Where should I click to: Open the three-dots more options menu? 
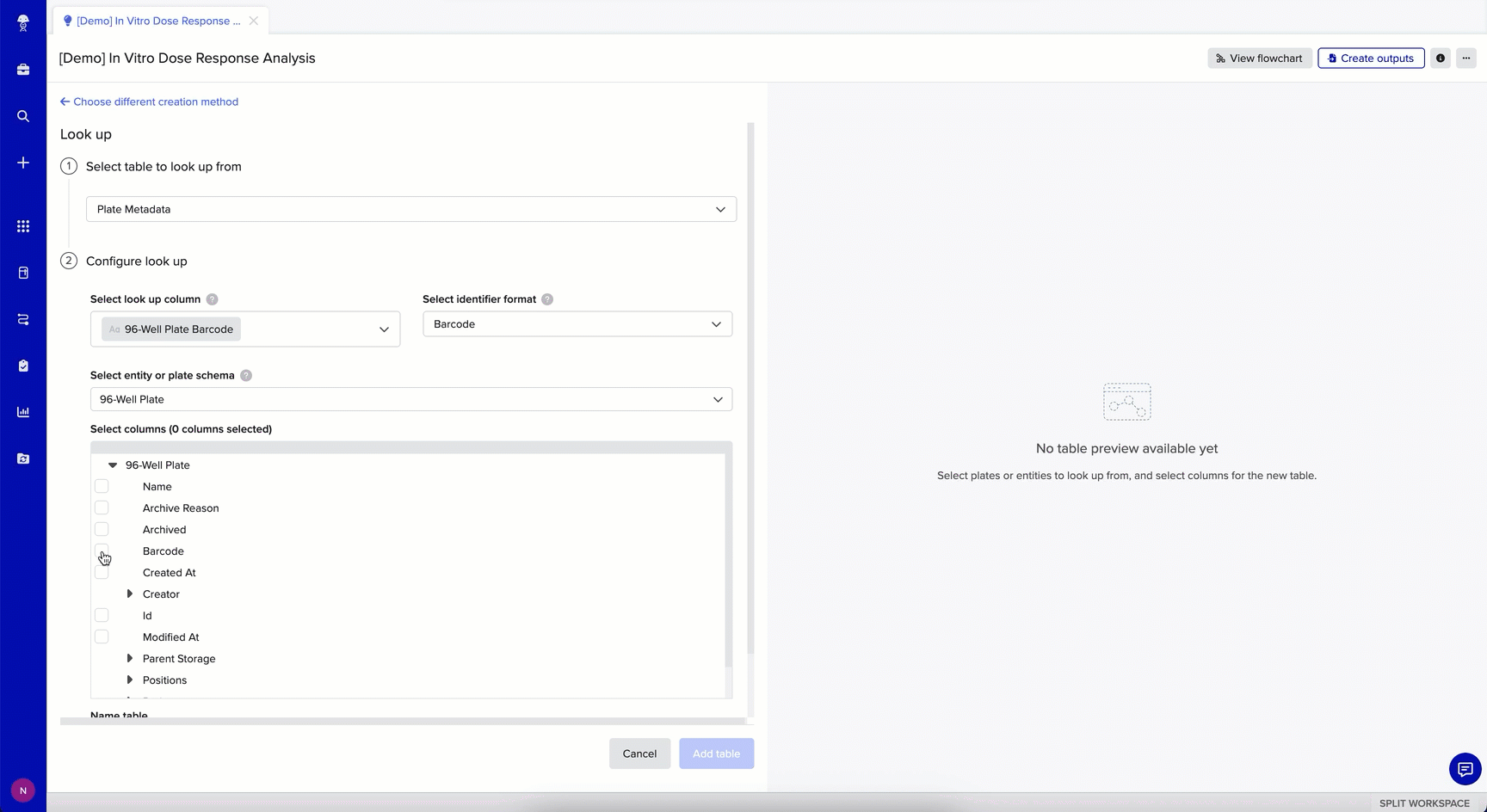(x=1466, y=58)
